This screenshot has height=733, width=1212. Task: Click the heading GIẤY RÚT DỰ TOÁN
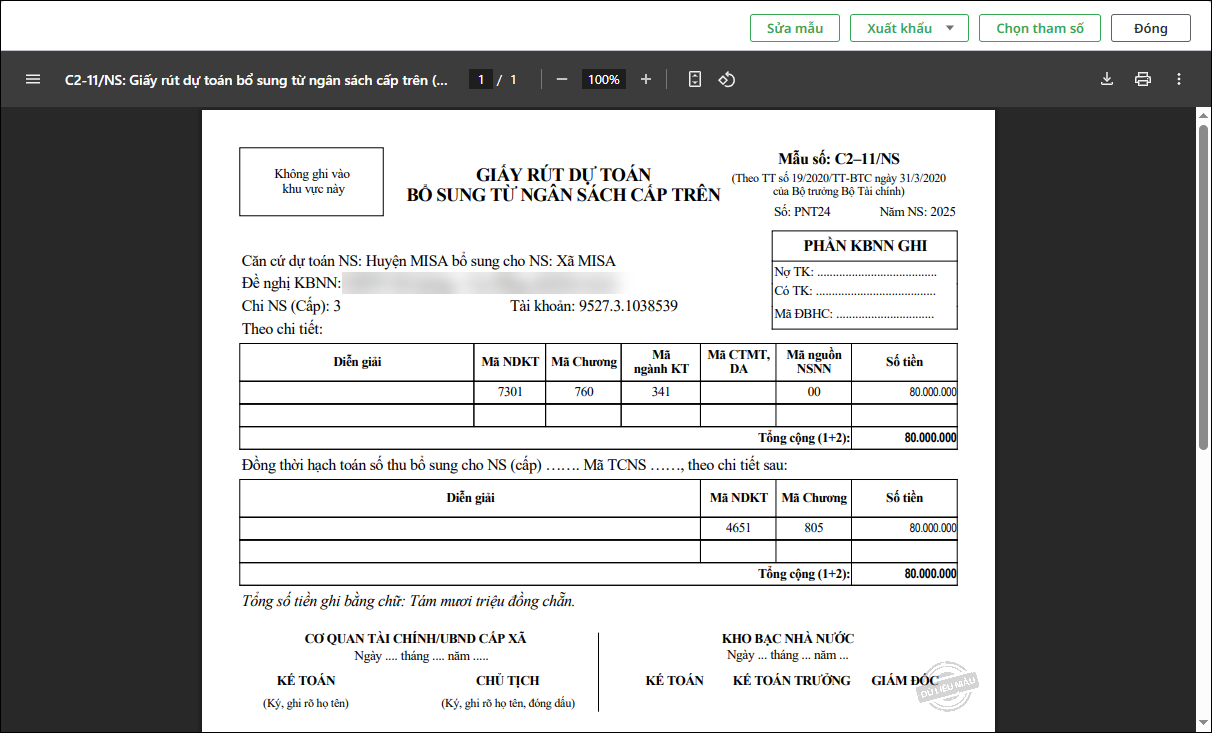pos(563,175)
